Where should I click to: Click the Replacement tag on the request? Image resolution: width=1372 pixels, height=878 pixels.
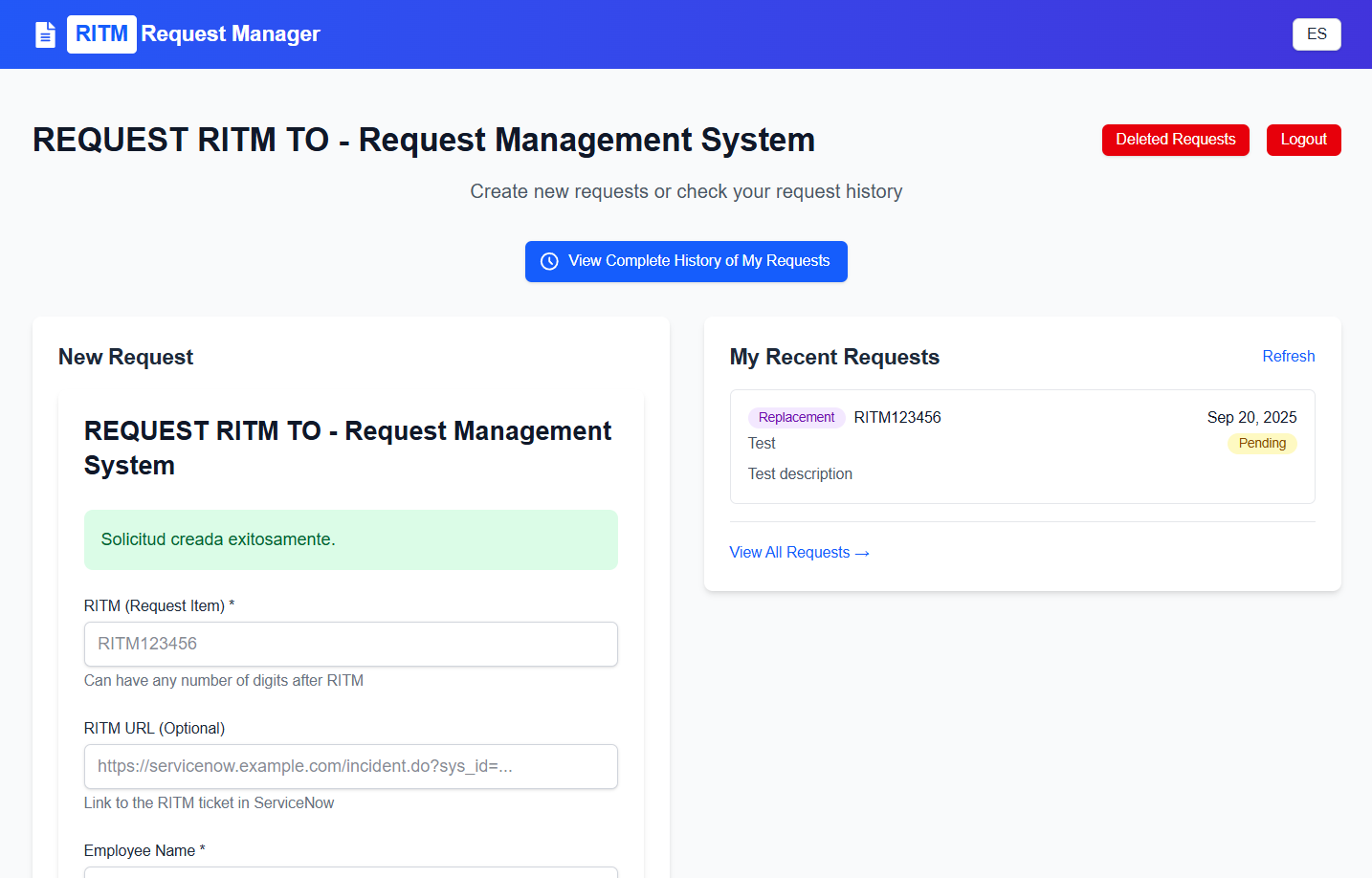796,417
